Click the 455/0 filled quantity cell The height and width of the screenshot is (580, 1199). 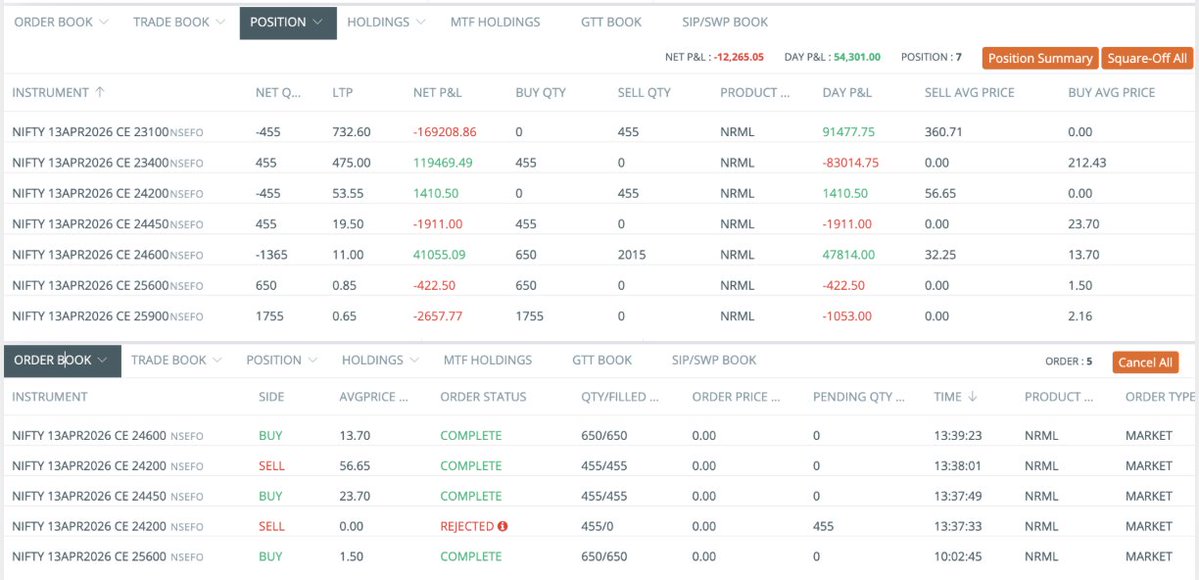(x=597, y=526)
